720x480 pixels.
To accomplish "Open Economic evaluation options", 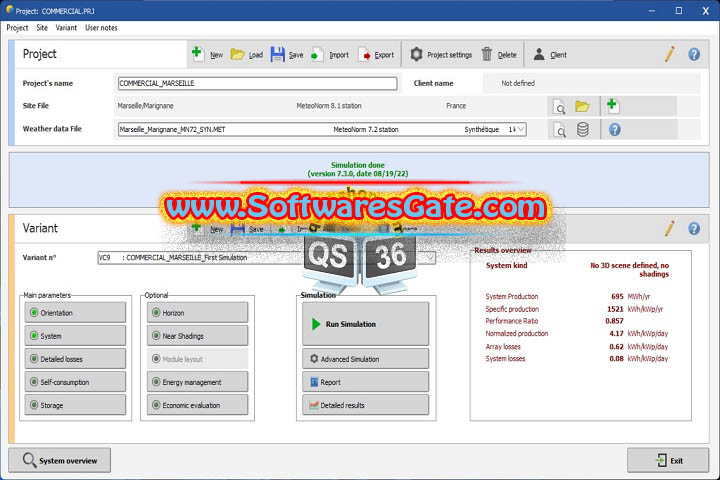I will tap(197, 405).
